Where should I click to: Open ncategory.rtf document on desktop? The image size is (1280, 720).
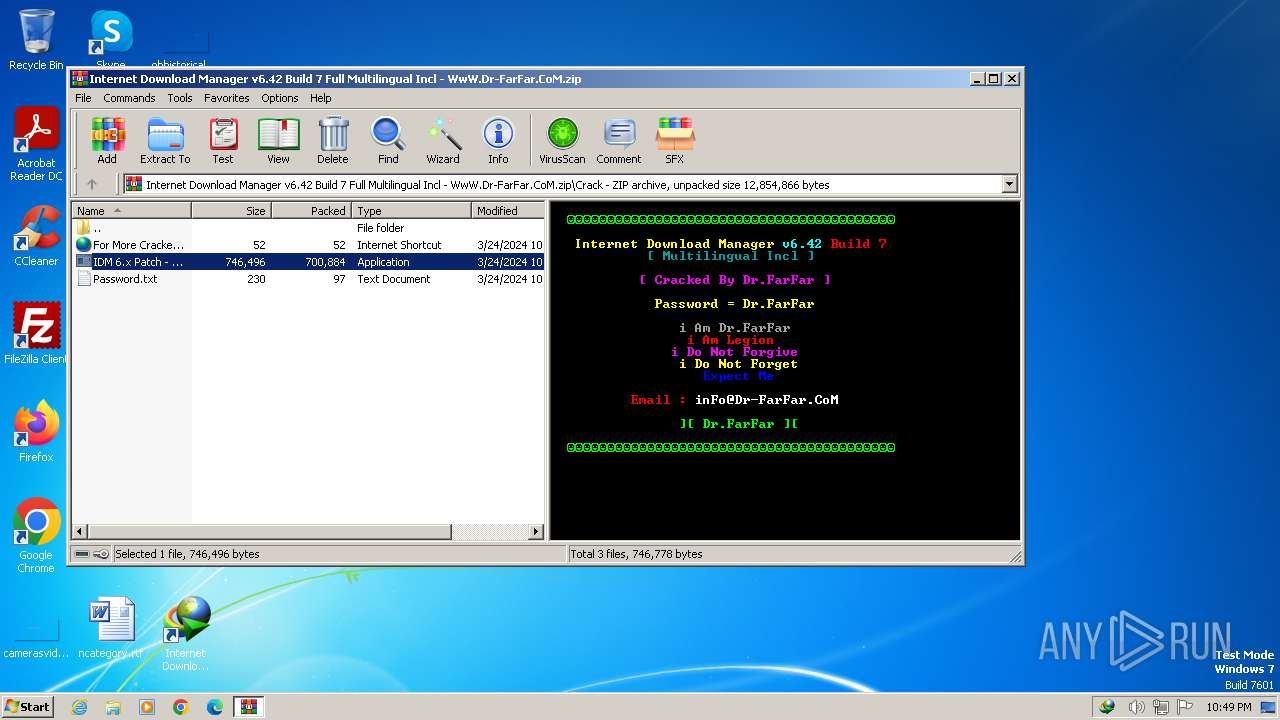click(111, 628)
